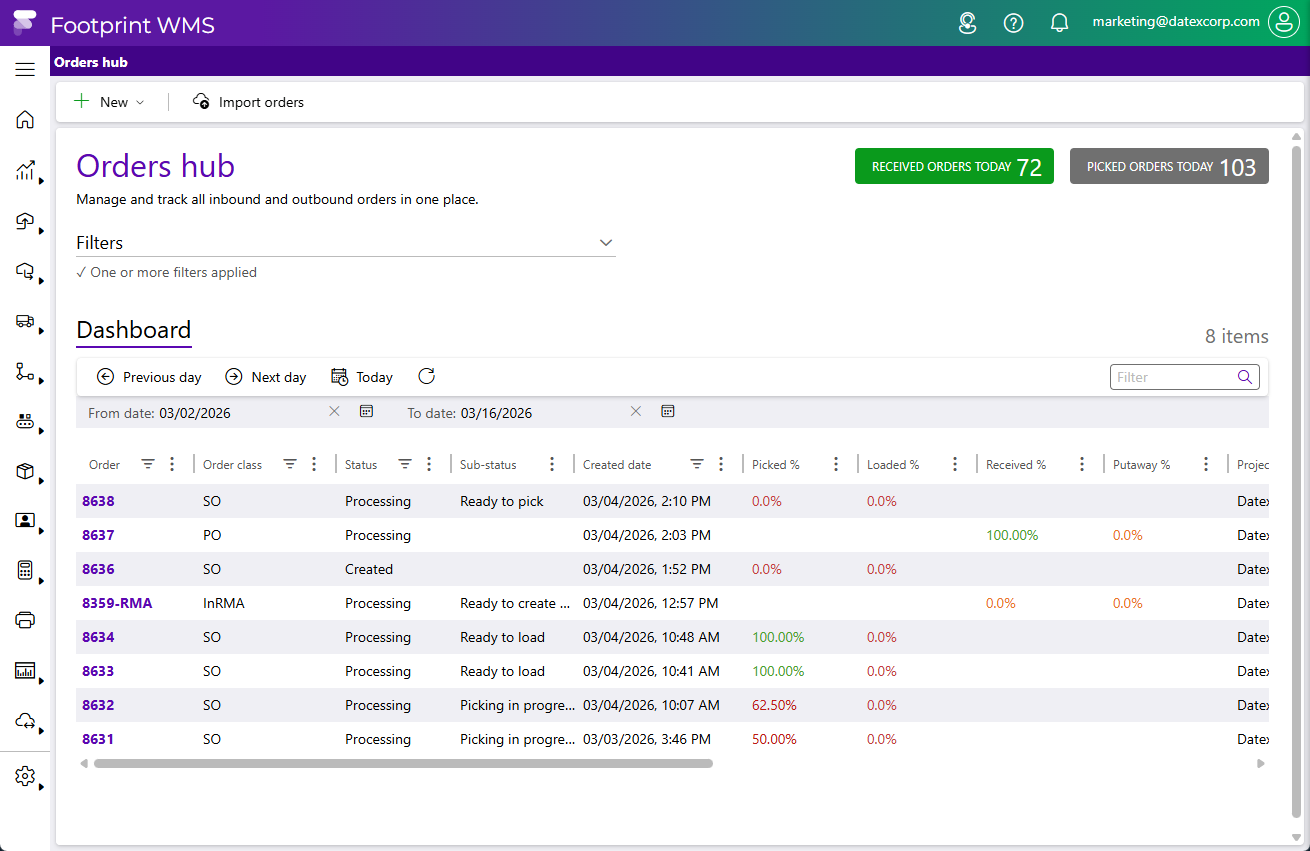Open the help question mark icon
Viewport: 1310px width, 851px height.
tap(1013, 23)
